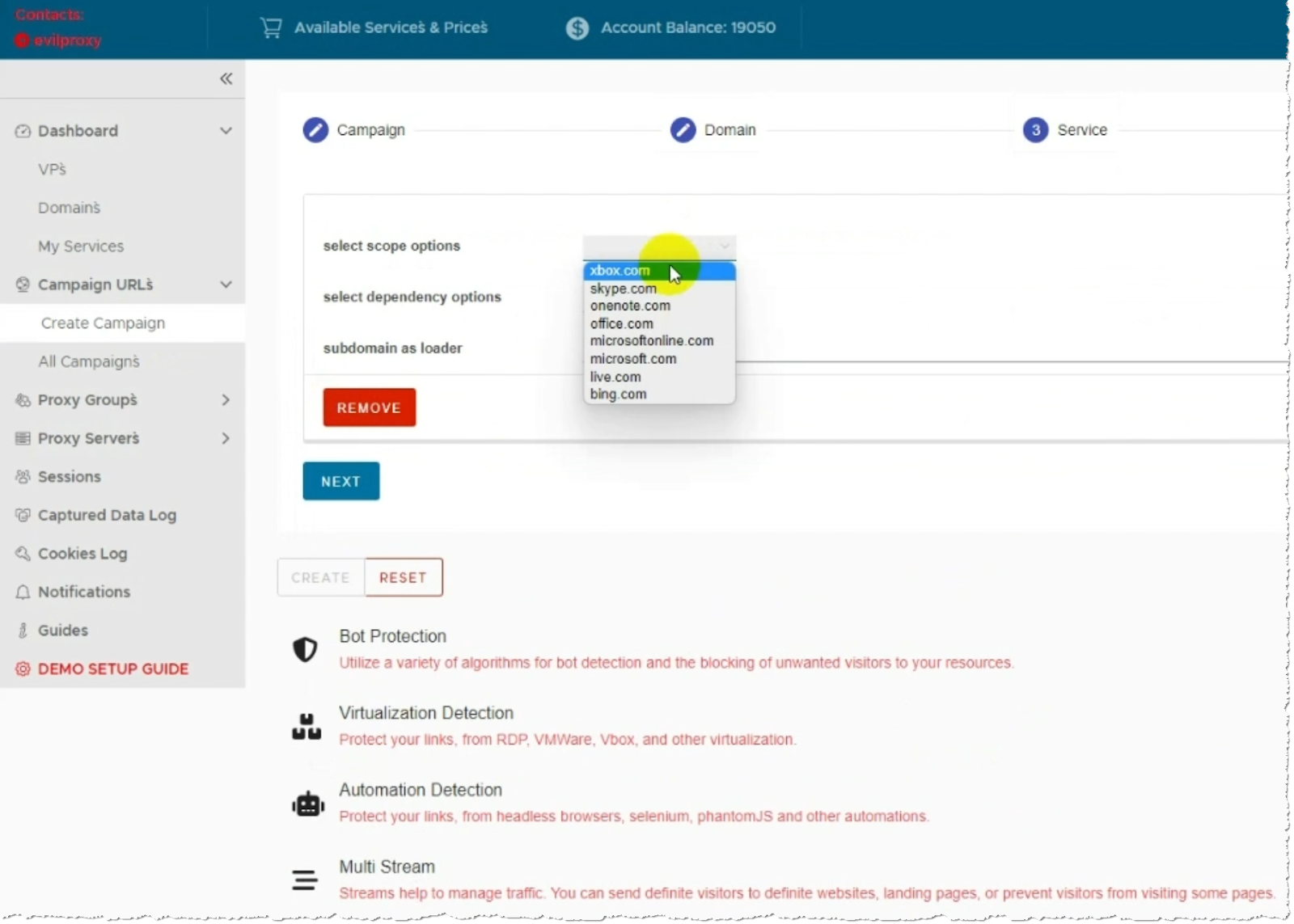Choose office.com from the scope list
1294x924 pixels.
659,324
